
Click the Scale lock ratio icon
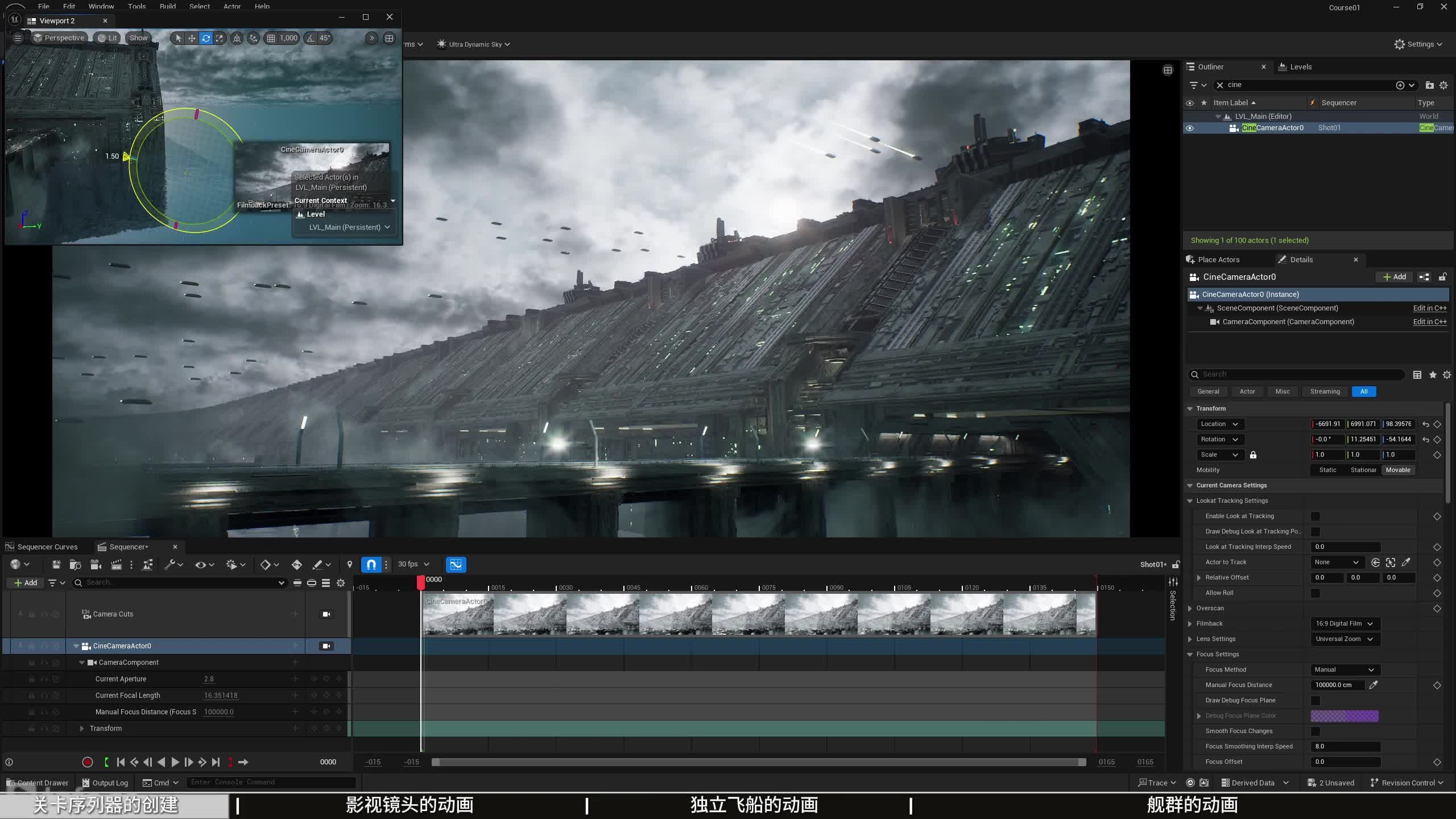point(1253,455)
